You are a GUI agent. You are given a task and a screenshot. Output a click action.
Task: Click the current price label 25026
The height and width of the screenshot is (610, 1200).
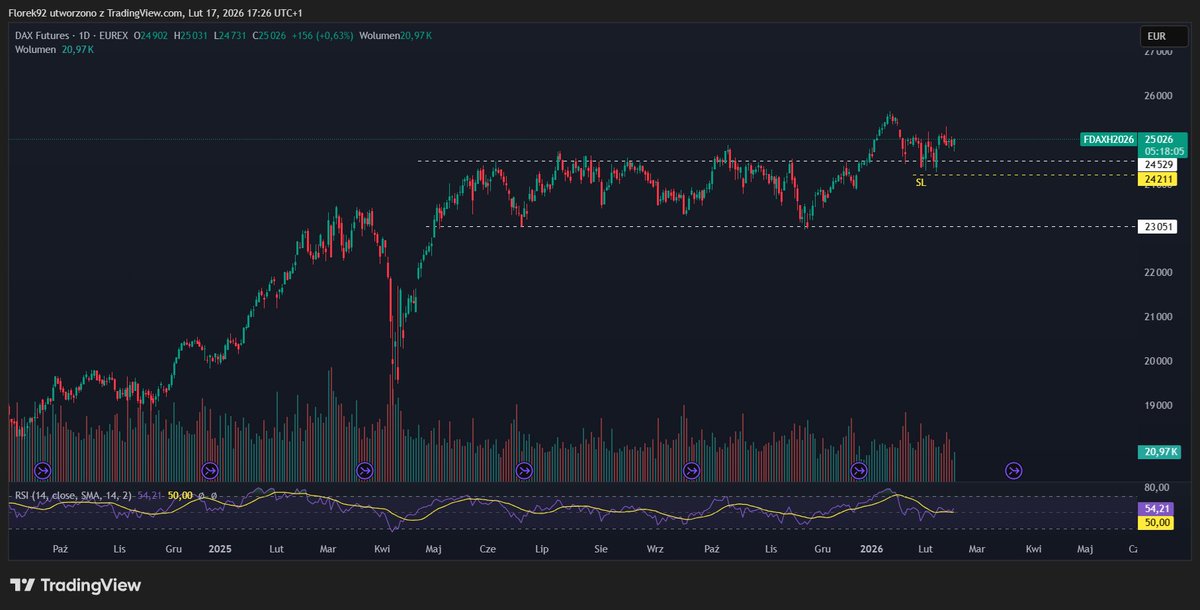(x=1163, y=139)
